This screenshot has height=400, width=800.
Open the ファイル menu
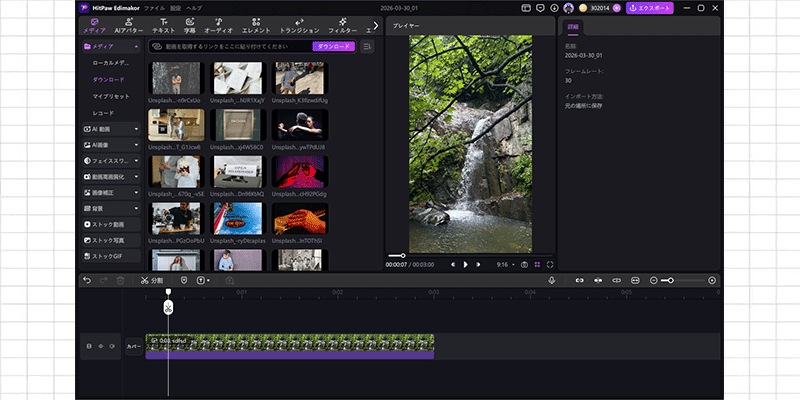[154, 7]
